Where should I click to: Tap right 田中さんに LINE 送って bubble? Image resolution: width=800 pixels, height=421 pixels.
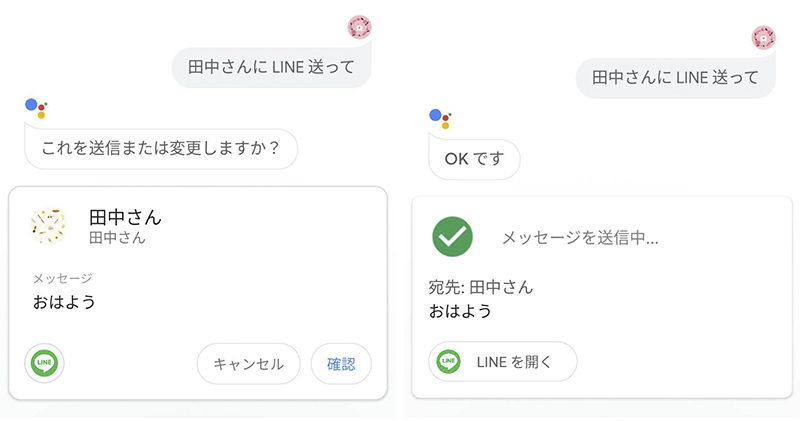pyautogui.click(x=675, y=77)
